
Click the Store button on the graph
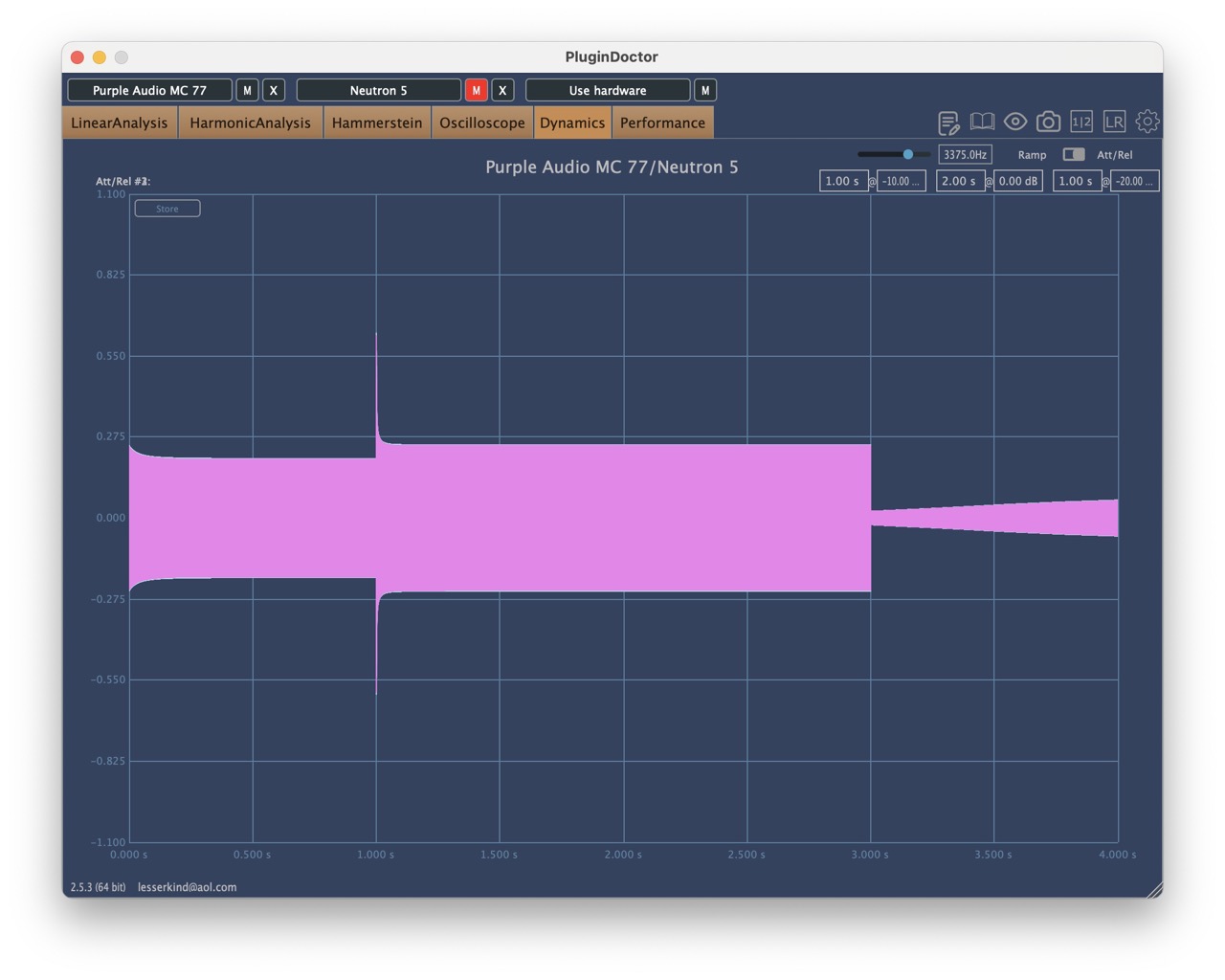coord(167,208)
